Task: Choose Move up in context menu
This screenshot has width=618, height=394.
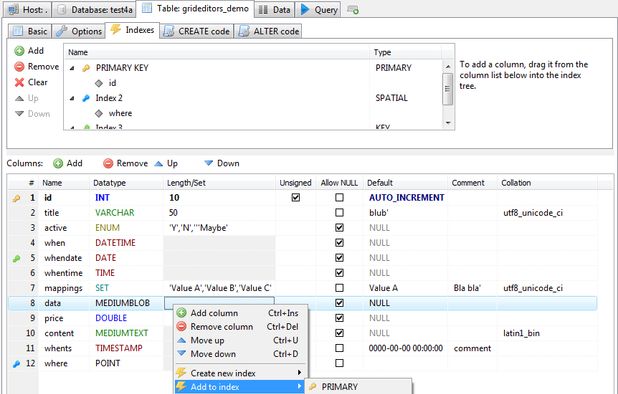Action: click(x=241, y=340)
